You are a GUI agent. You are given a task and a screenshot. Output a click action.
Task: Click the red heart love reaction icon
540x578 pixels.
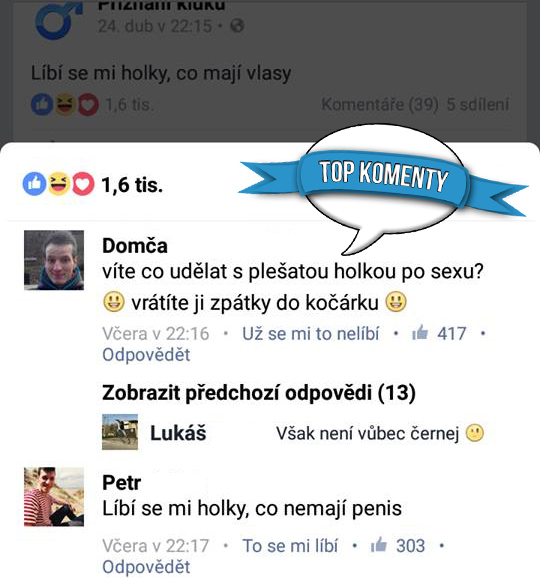(x=83, y=184)
